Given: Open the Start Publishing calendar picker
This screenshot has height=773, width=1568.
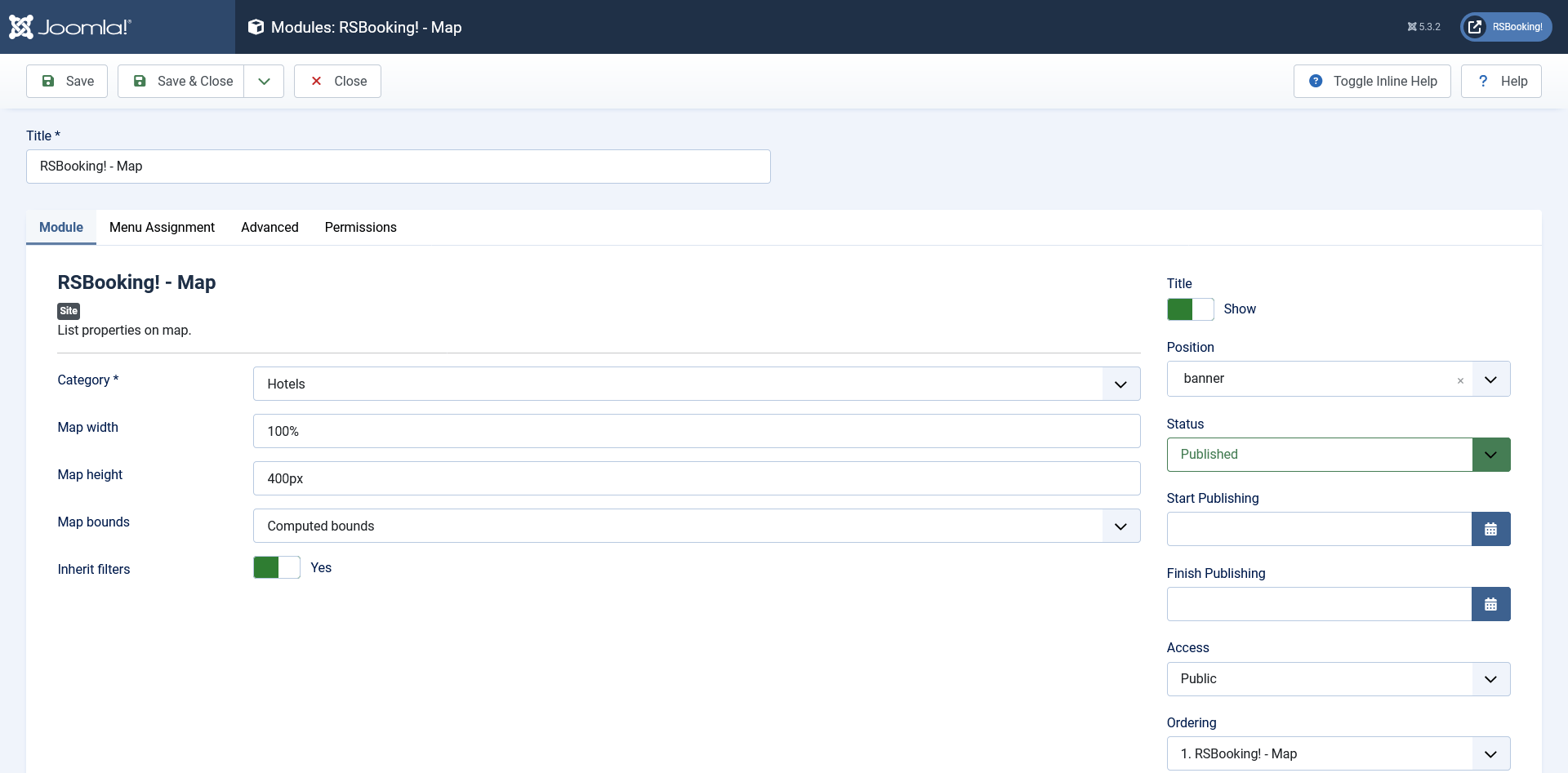Looking at the screenshot, I should pyautogui.click(x=1490, y=529).
